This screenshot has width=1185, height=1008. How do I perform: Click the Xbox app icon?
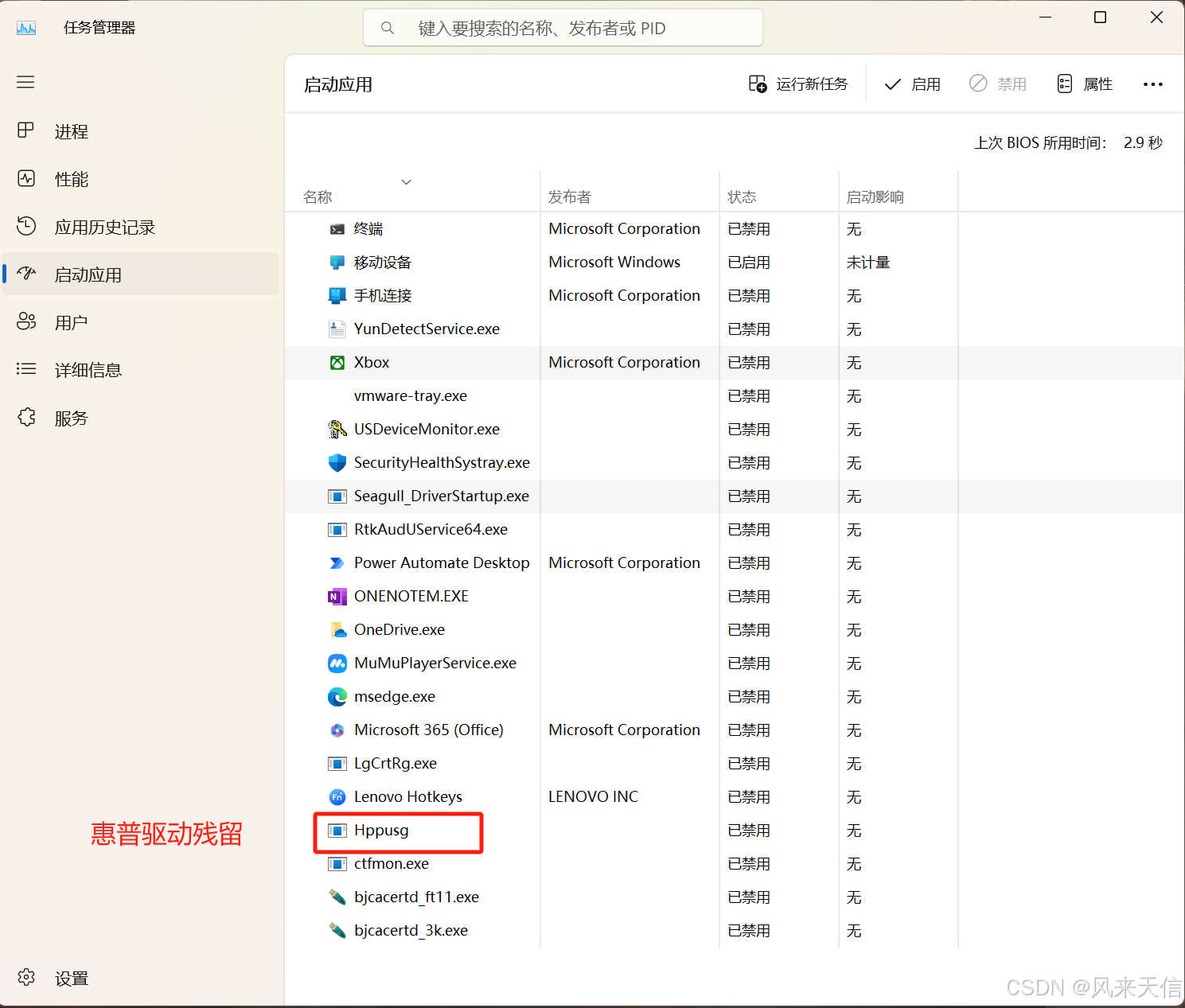337,363
